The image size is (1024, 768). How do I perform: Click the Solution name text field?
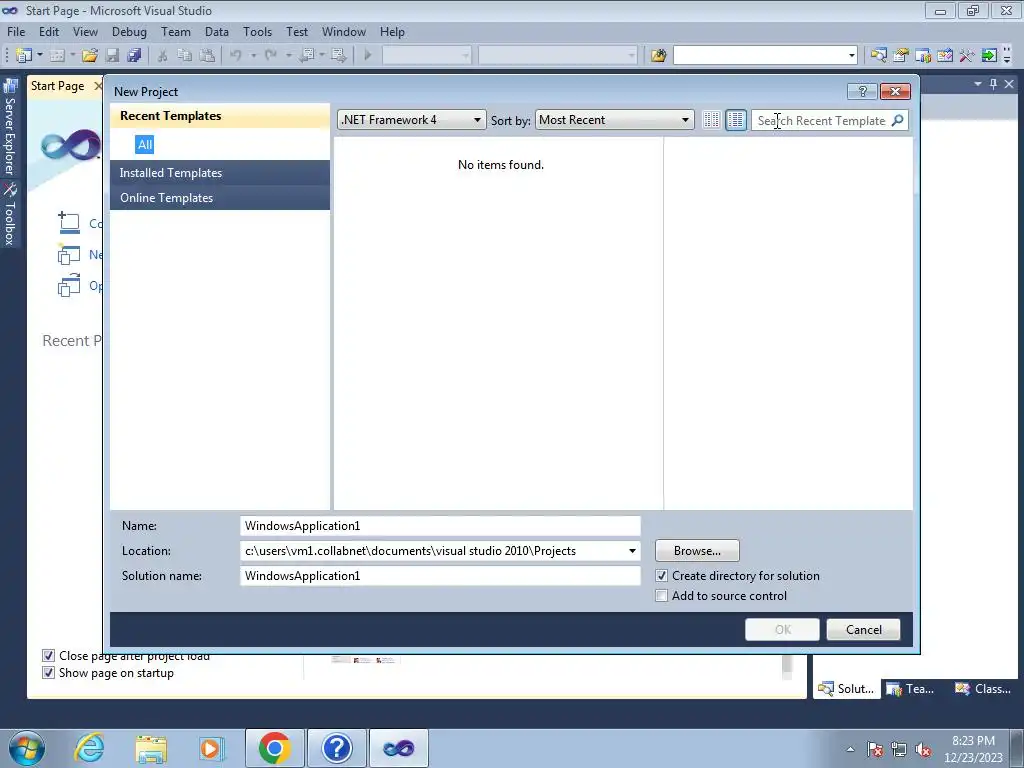pos(440,576)
